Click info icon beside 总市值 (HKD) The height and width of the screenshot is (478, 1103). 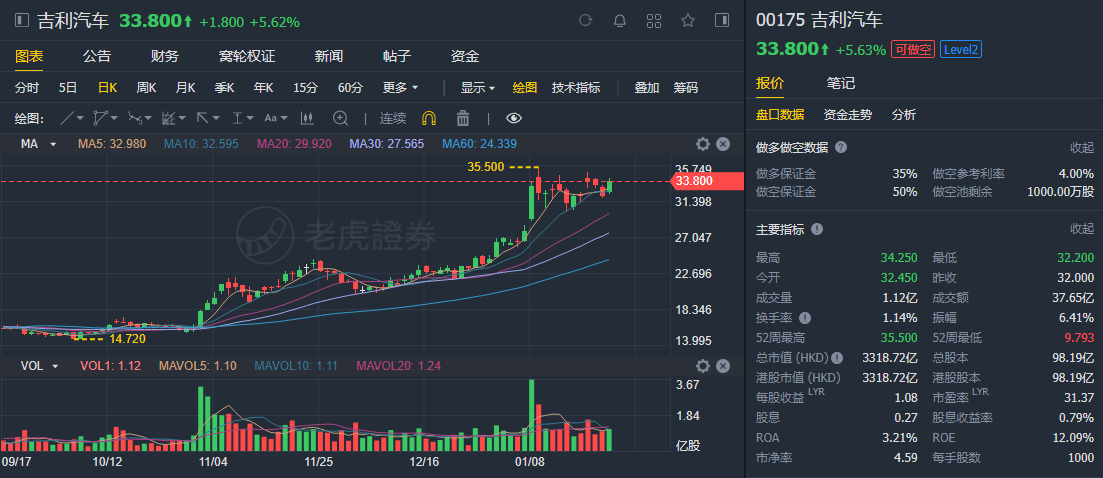(839, 357)
